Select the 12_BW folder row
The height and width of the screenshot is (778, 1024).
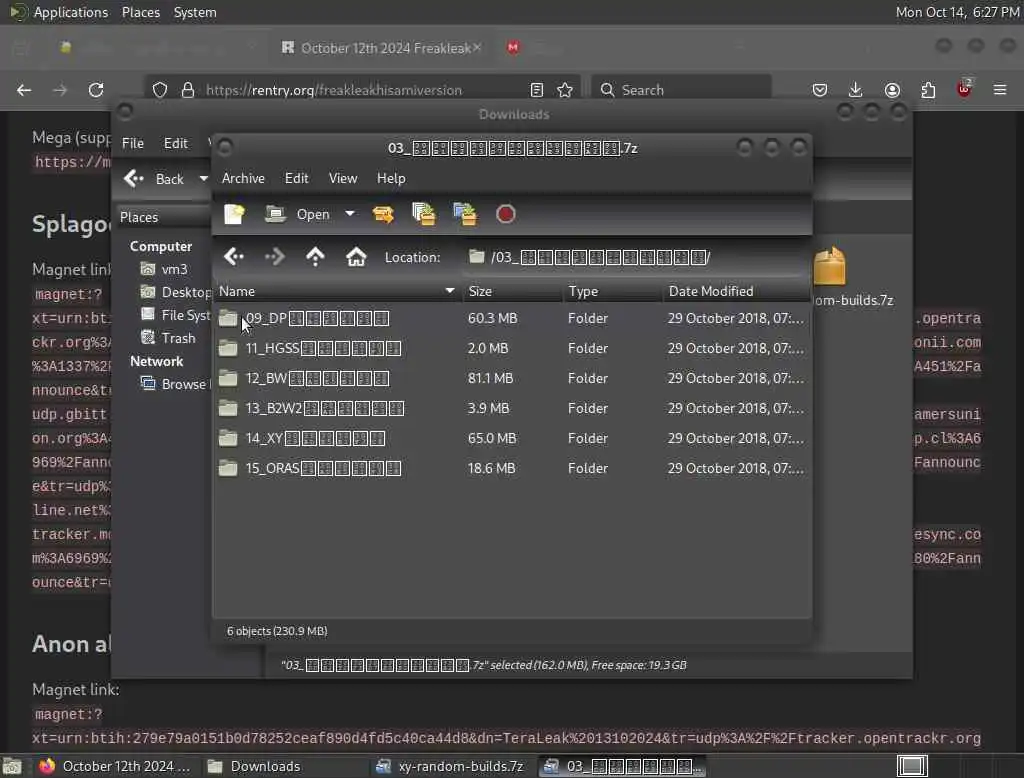click(512, 378)
